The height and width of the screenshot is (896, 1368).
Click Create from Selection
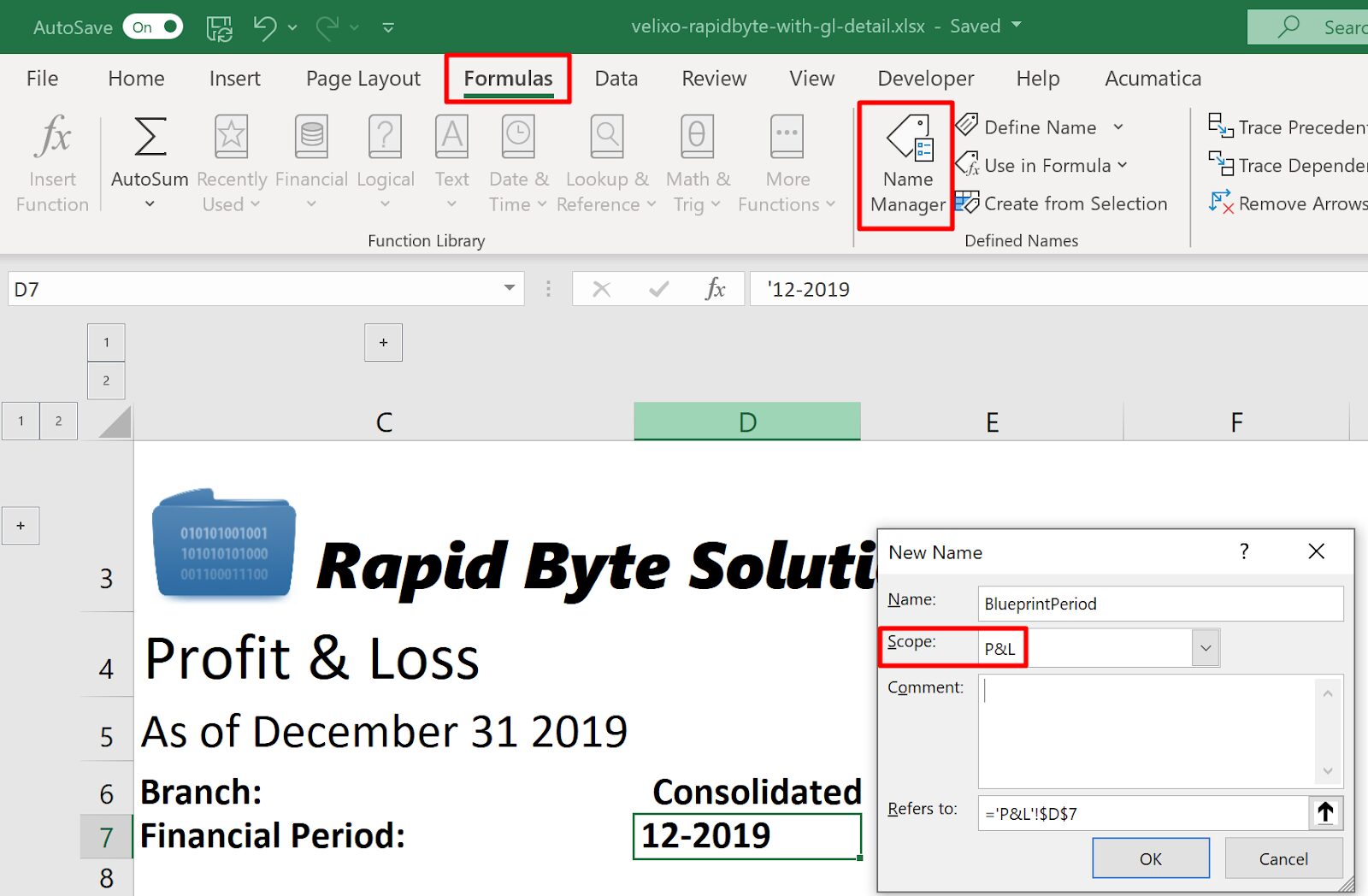(x=1061, y=203)
